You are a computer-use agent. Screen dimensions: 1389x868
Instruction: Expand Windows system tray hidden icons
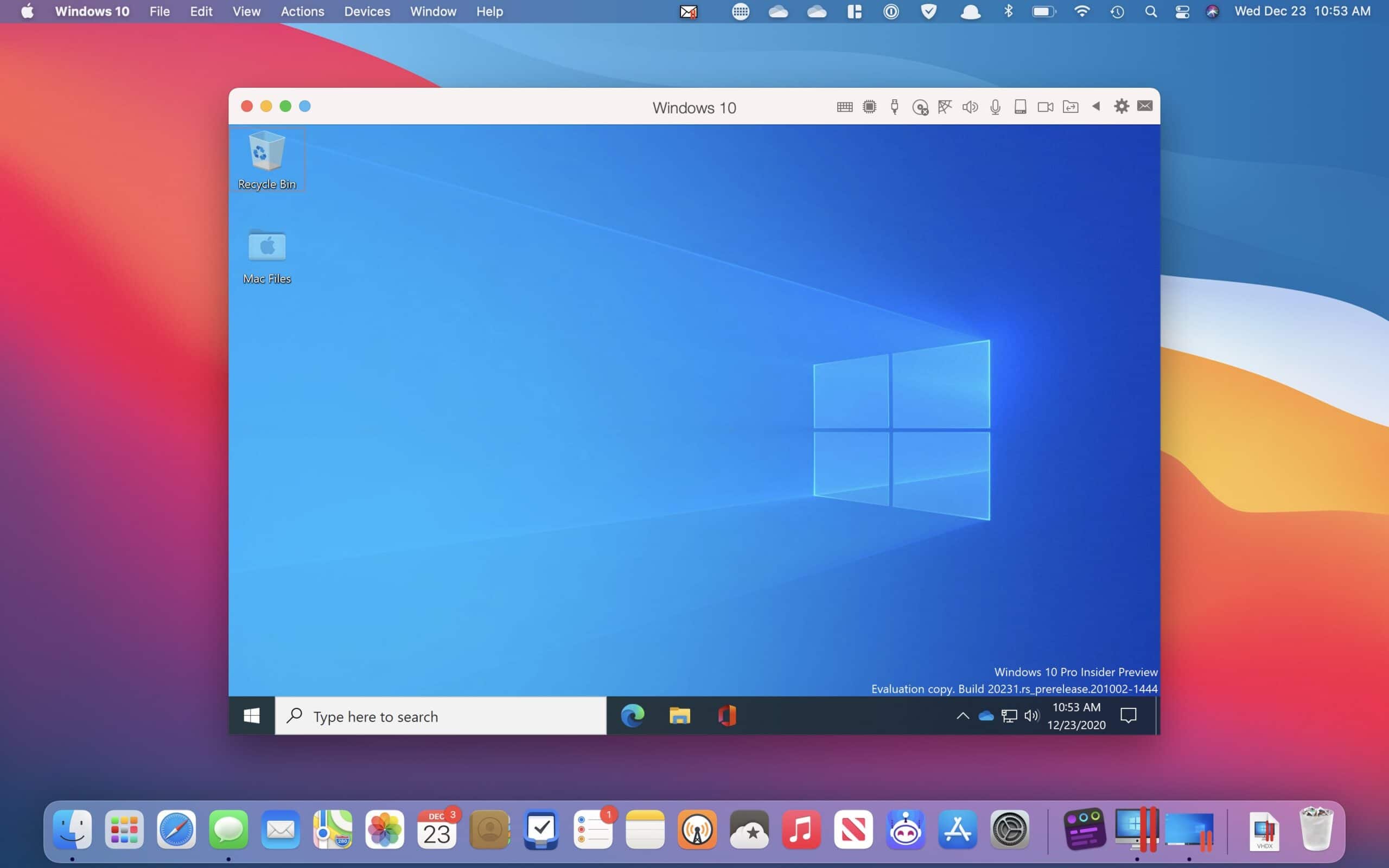[x=960, y=716]
